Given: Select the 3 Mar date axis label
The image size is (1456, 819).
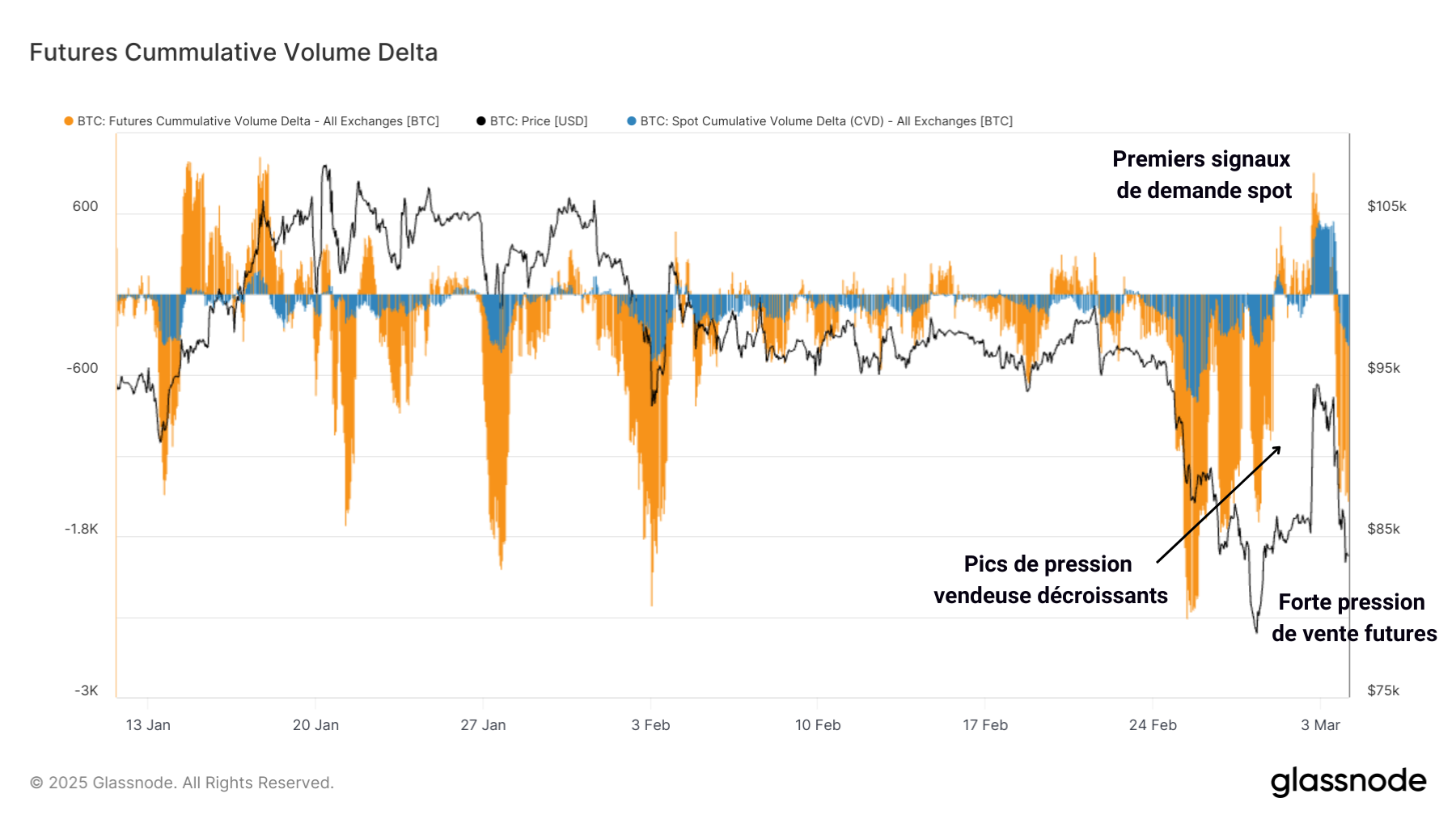Looking at the screenshot, I should tap(1320, 725).
